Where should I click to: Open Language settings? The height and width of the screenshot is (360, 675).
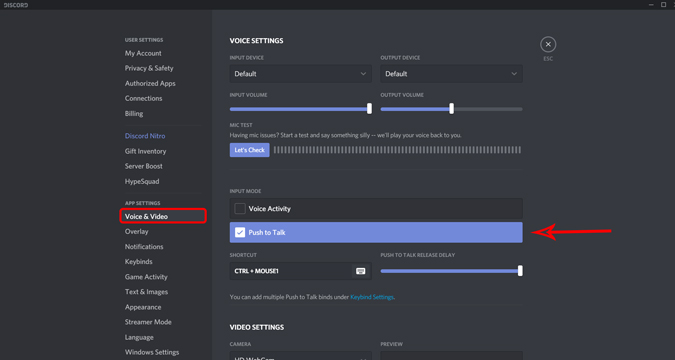click(139, 337)
